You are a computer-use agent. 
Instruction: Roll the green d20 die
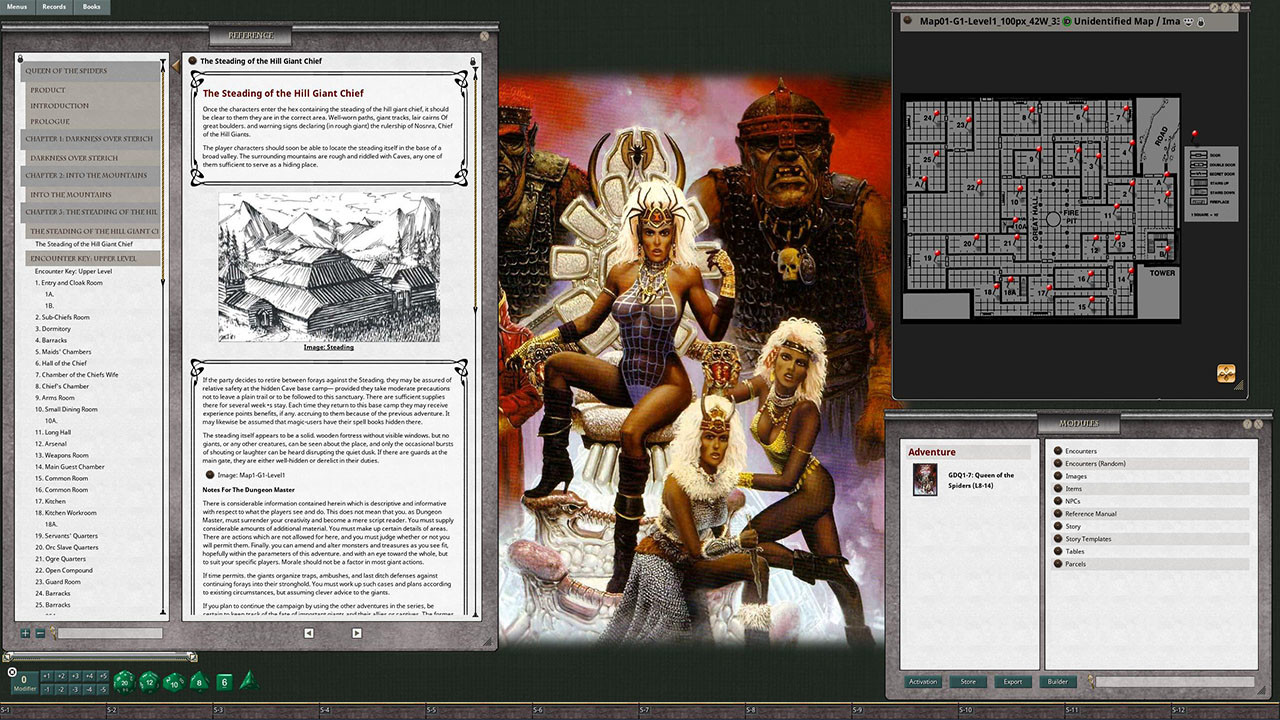pos(124,683)
